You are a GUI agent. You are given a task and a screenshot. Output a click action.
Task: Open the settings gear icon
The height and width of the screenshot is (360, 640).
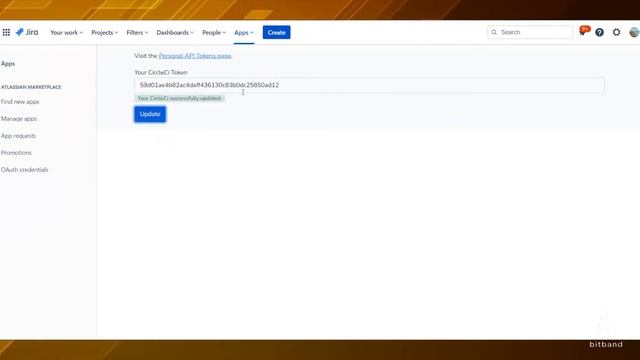click(616, 32)
